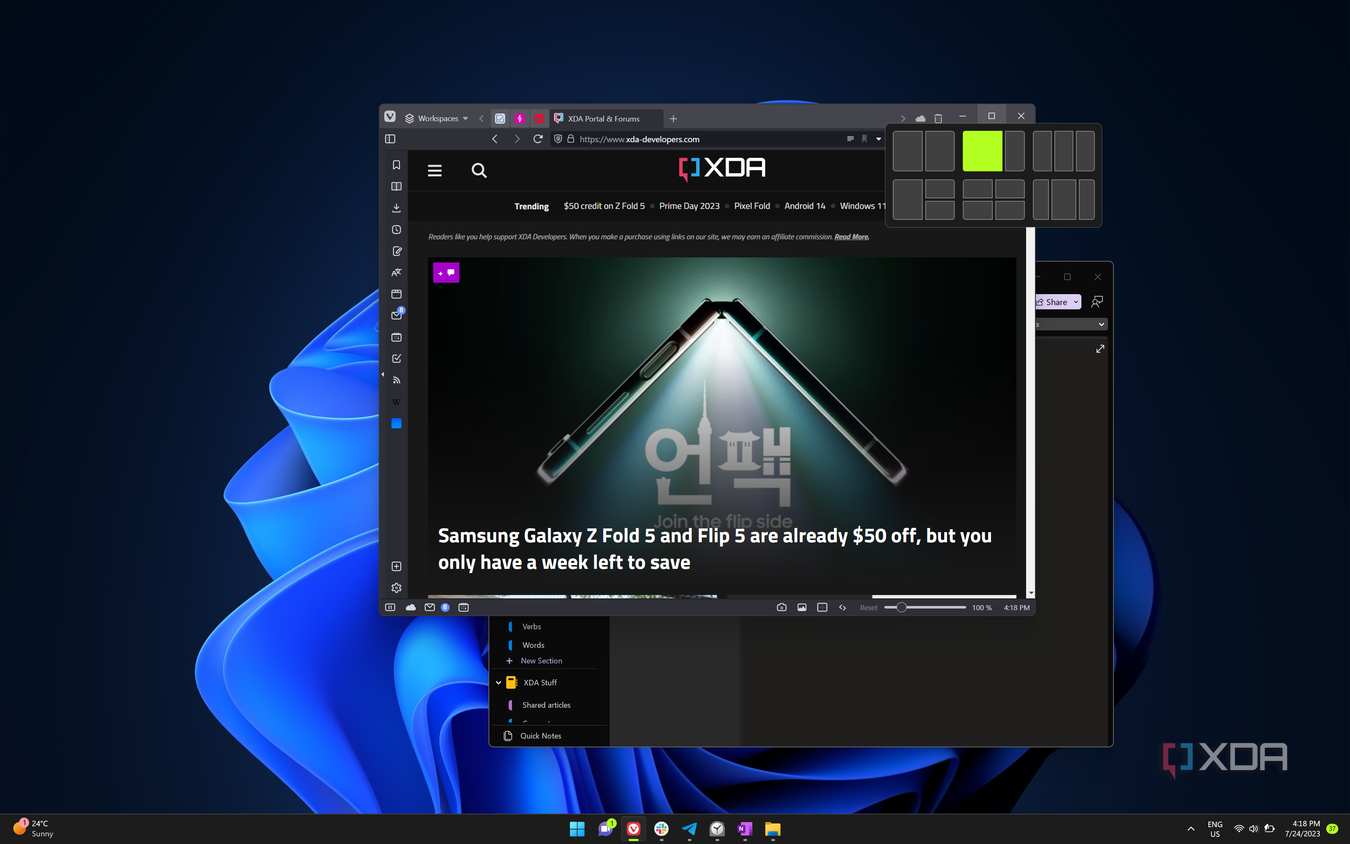Toggle image loading in status bar
Viewport: 1350px width, 844px height.
(802, 607)
